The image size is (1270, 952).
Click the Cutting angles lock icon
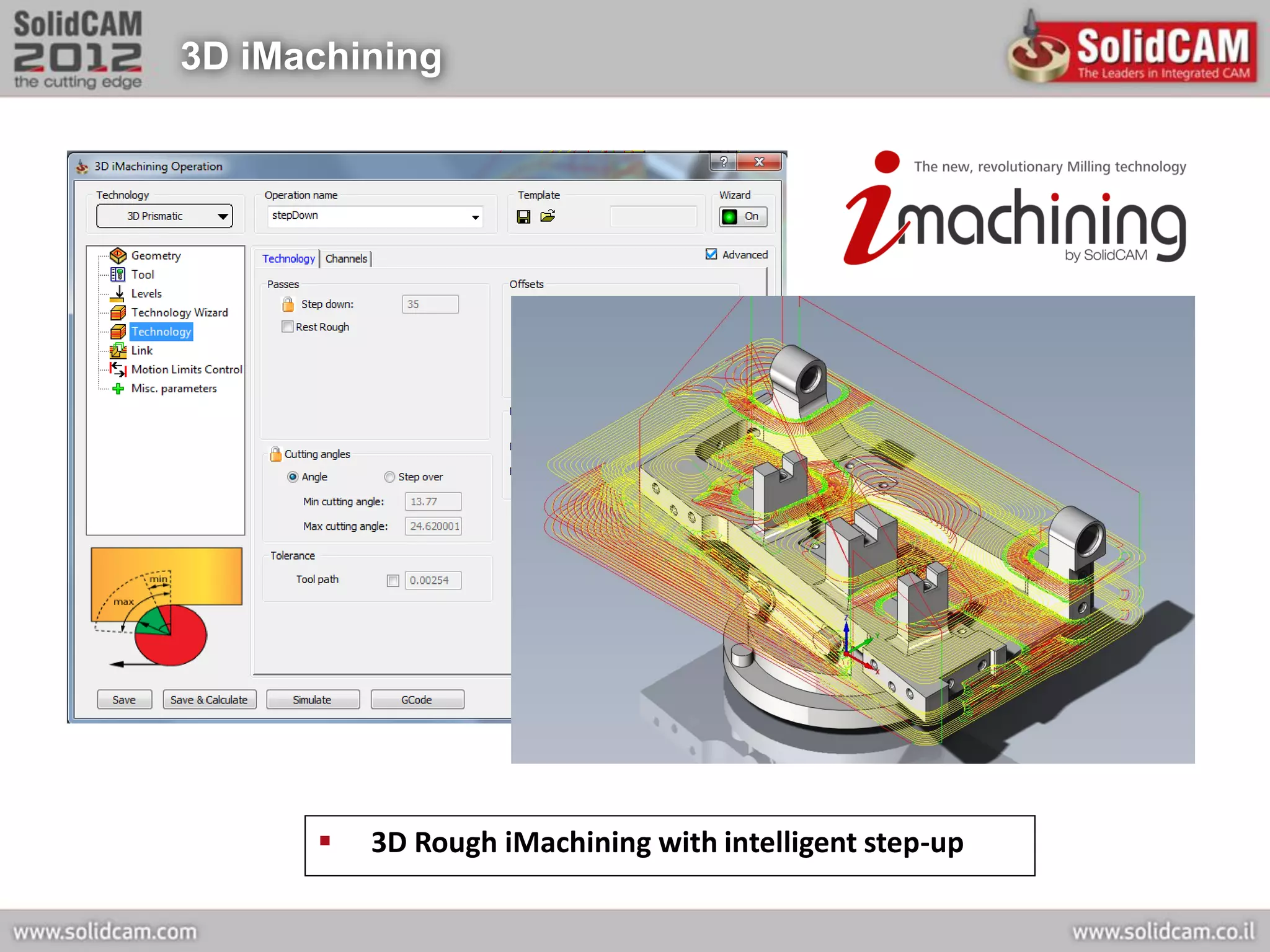[275, 454]
